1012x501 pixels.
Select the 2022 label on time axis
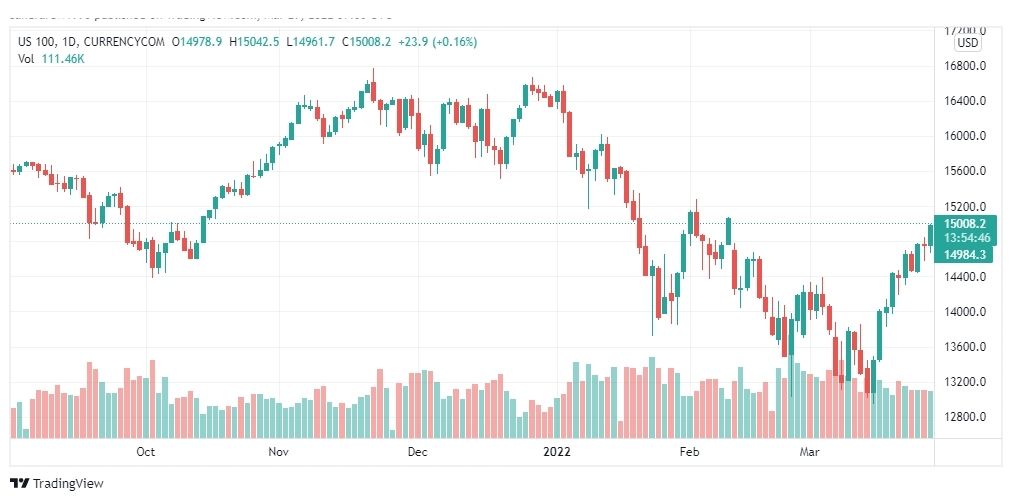556,452
